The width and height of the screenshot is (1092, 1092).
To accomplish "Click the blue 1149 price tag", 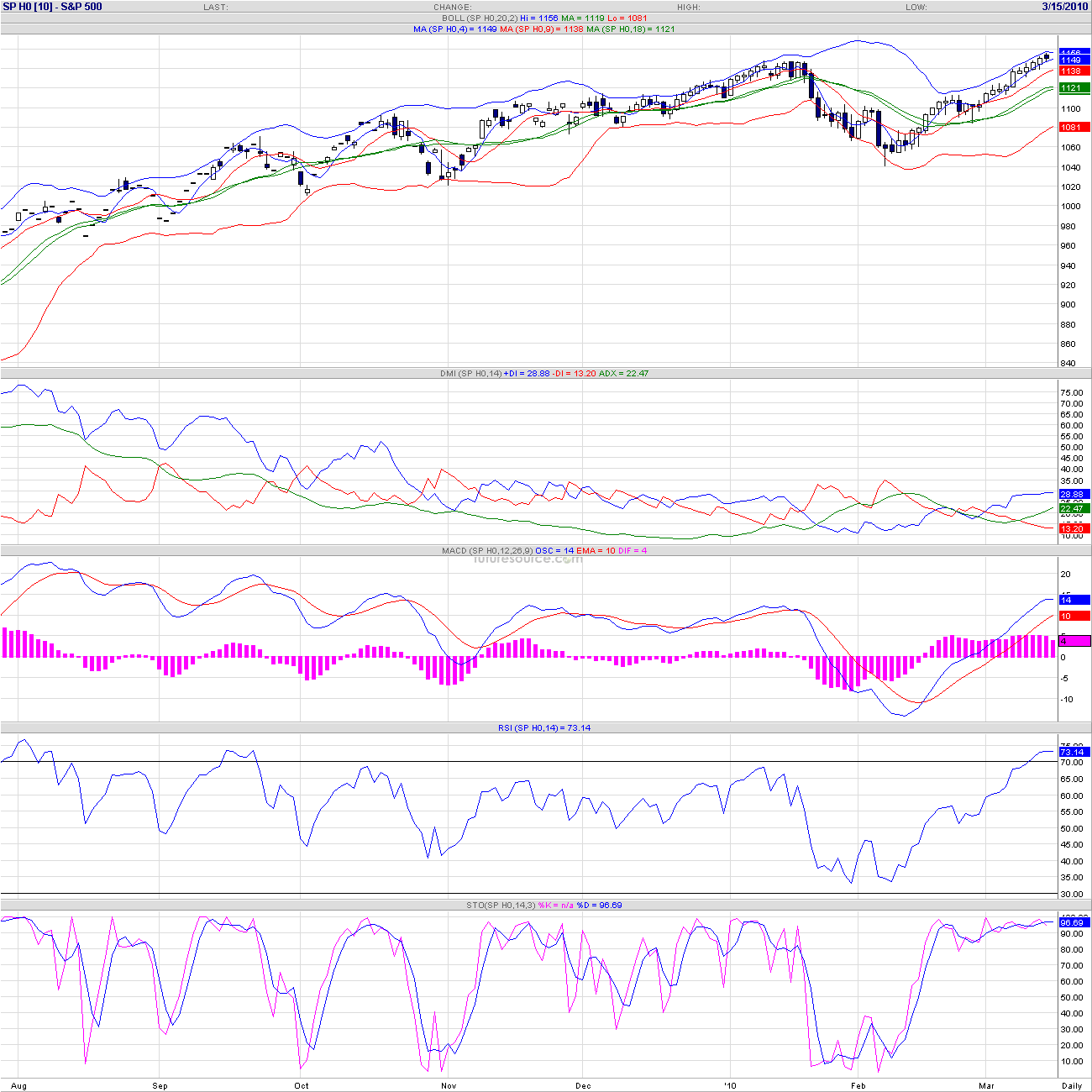I will [1074, 60].
